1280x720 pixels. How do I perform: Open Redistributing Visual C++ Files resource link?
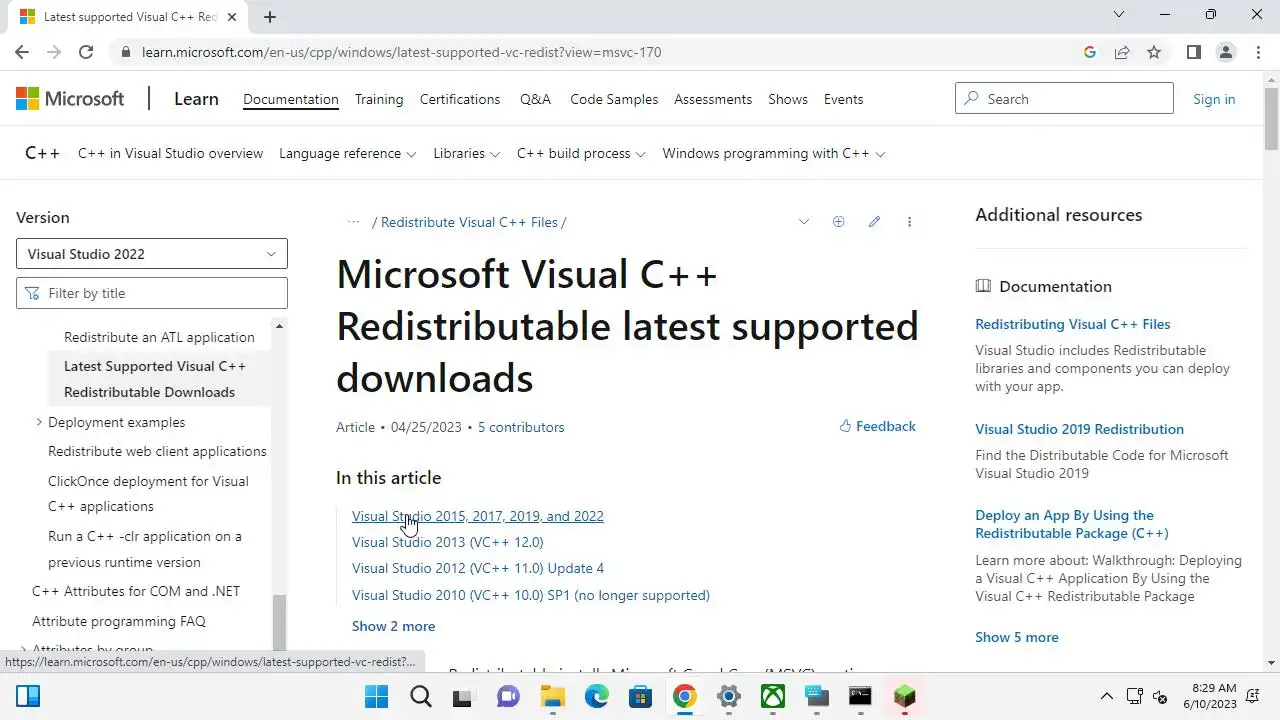(1073, 324)
